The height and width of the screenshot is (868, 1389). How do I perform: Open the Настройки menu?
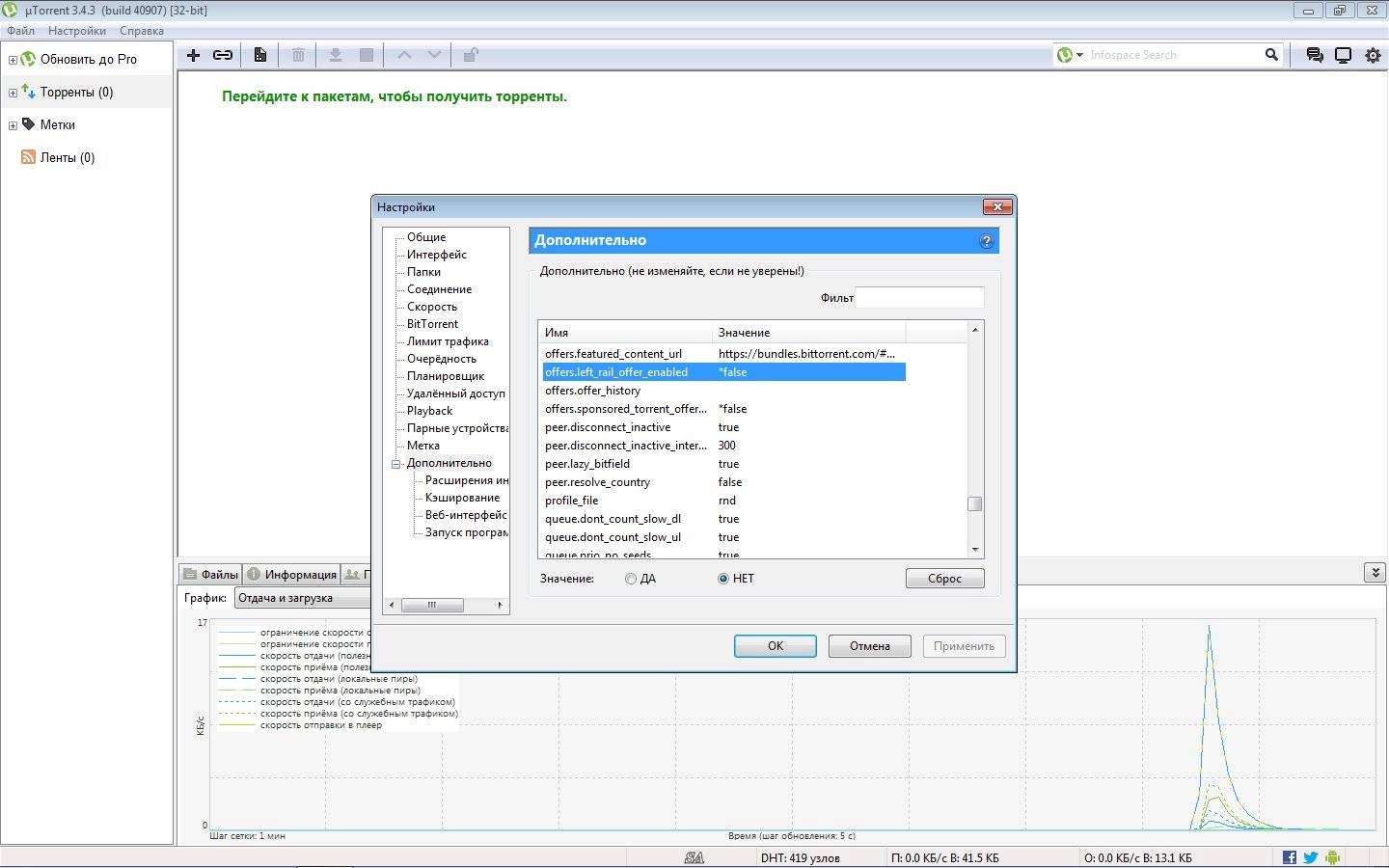76,30
